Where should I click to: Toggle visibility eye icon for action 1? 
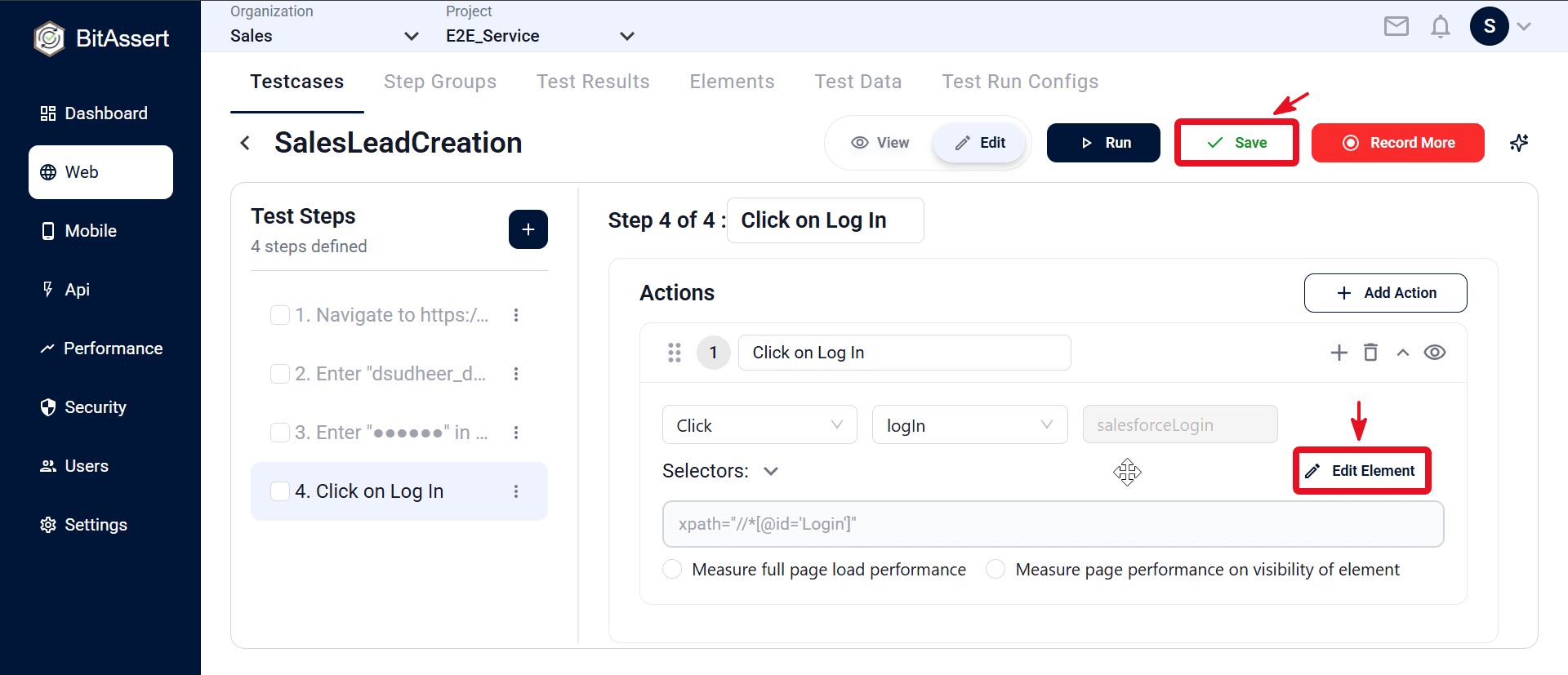click(1435, 353)
